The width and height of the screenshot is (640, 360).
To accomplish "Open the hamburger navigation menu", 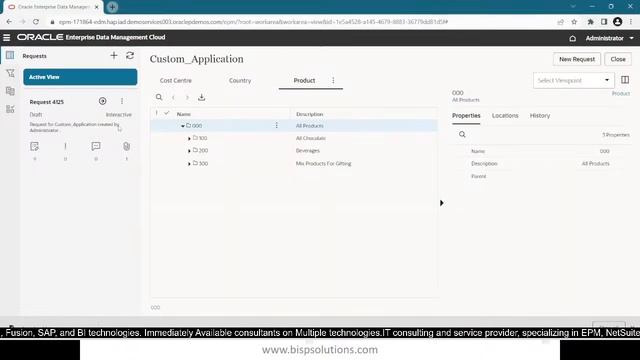I will pos(7,38).
